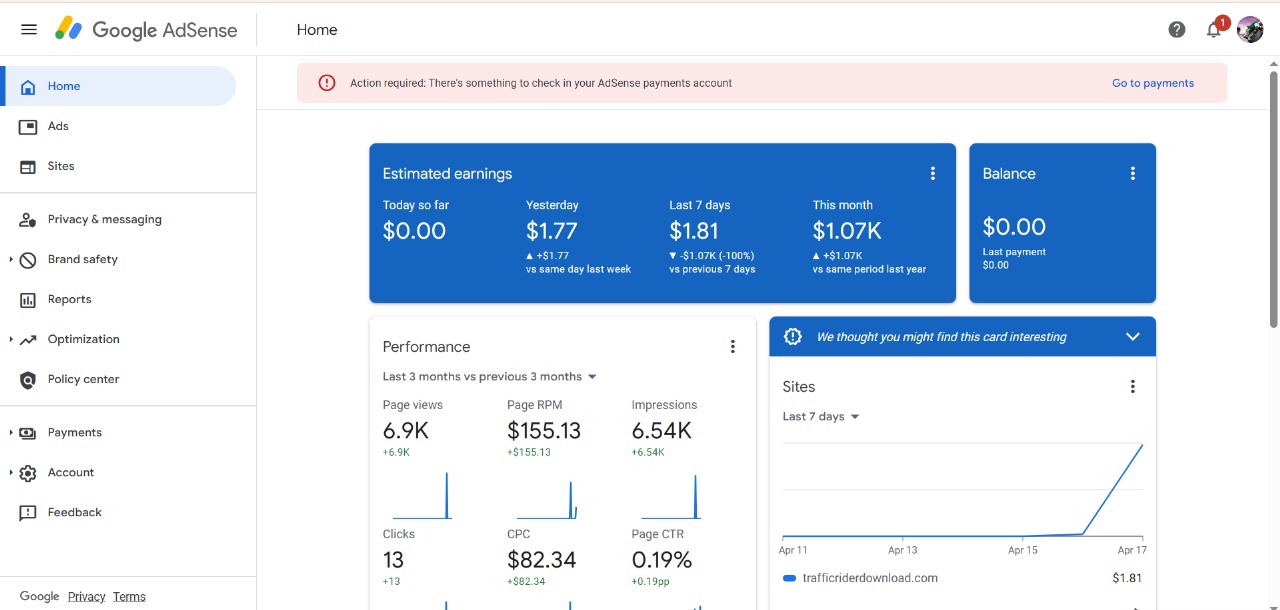The height and width of the screenshot is (610, 1280).
Task: Click the Google AdSense logo
Action: tap(146, 30)
